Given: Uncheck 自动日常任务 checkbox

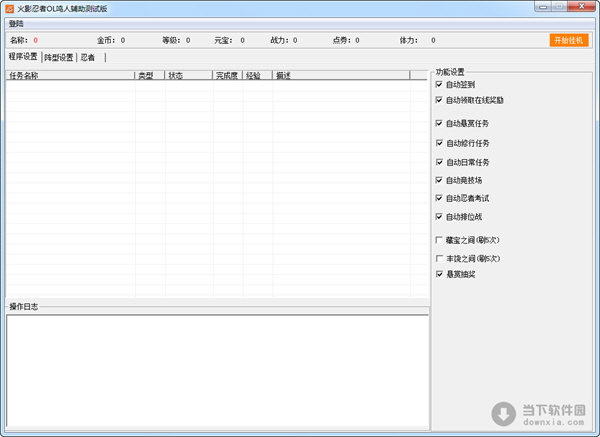Looking at the screenshot, I should pyautogui.click(x=439, y=162).
